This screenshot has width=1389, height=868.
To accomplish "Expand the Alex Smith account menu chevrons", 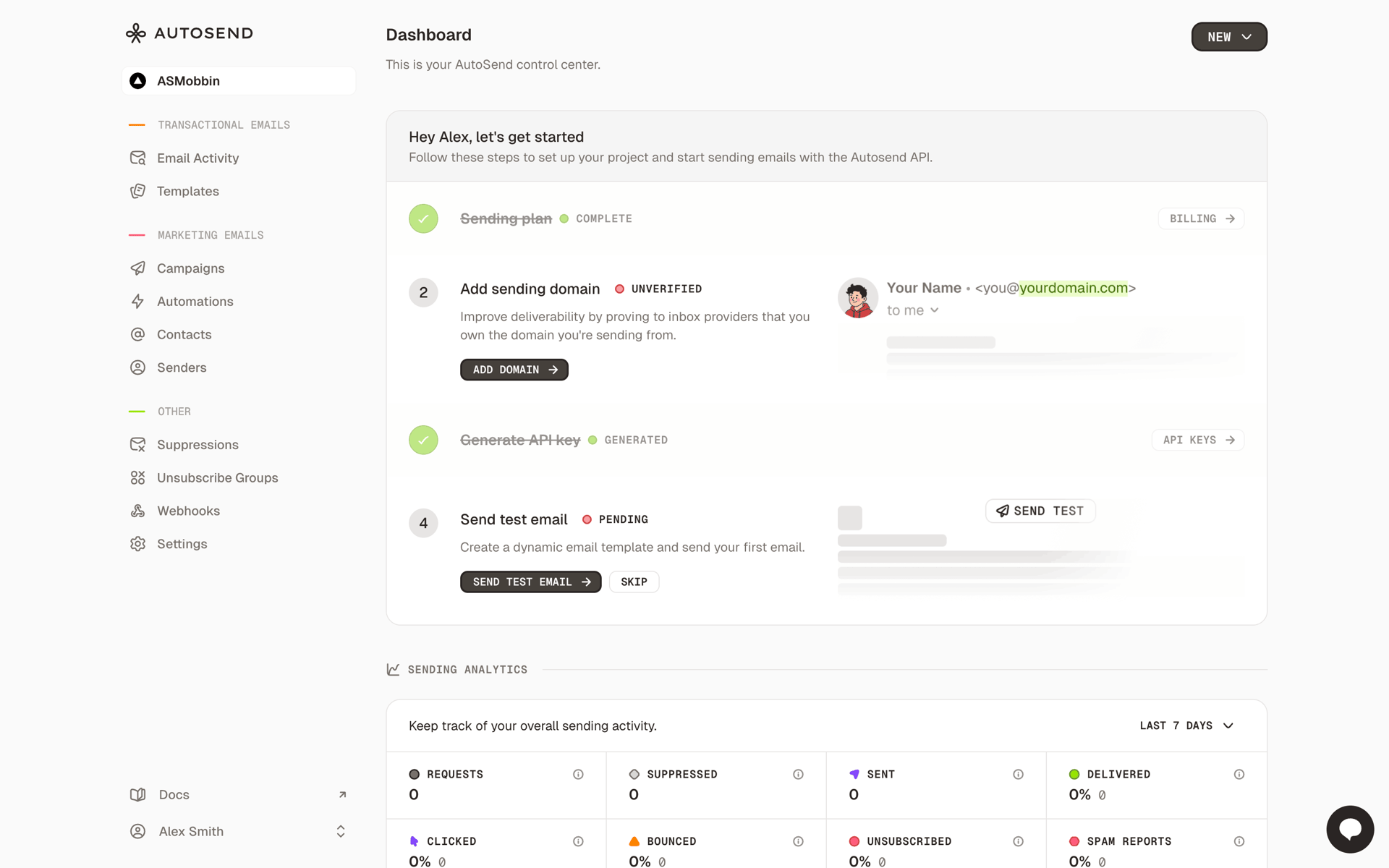I will (341, 832).
